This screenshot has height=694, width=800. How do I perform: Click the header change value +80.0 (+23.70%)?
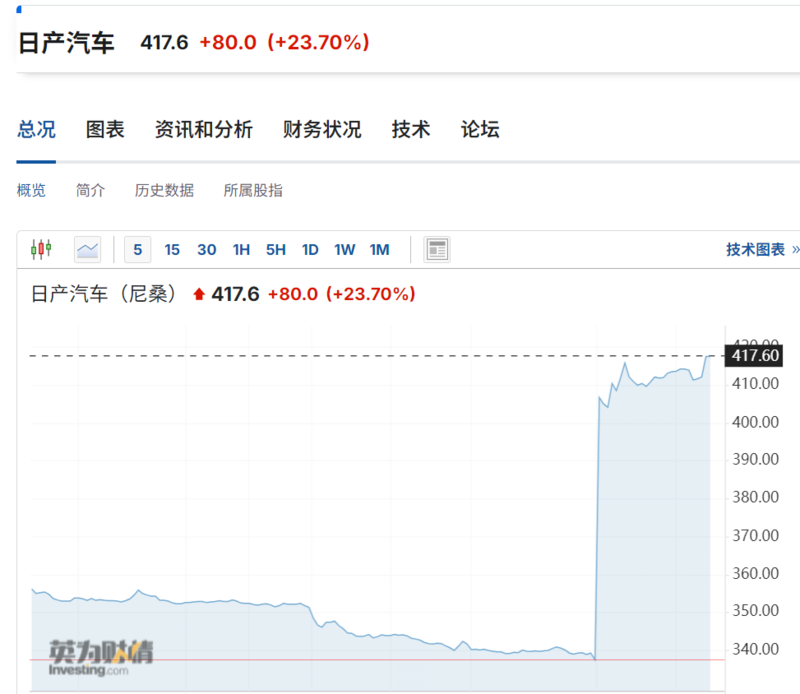(x=284, y=42)
